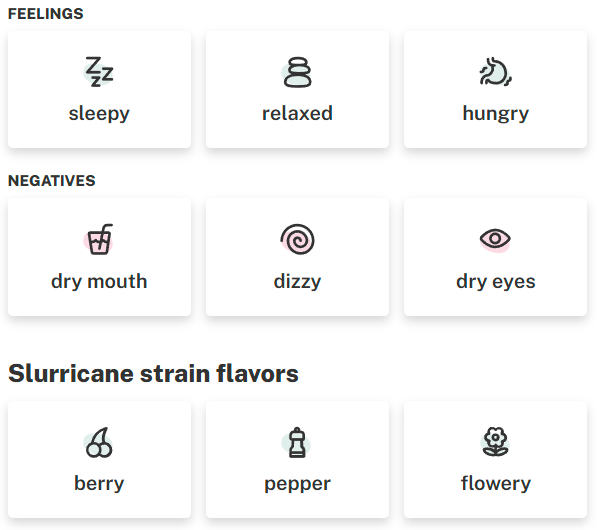Viewport: 597px width, 530px height.
Task: Click the pepper grinder icon
Action: 297,442
